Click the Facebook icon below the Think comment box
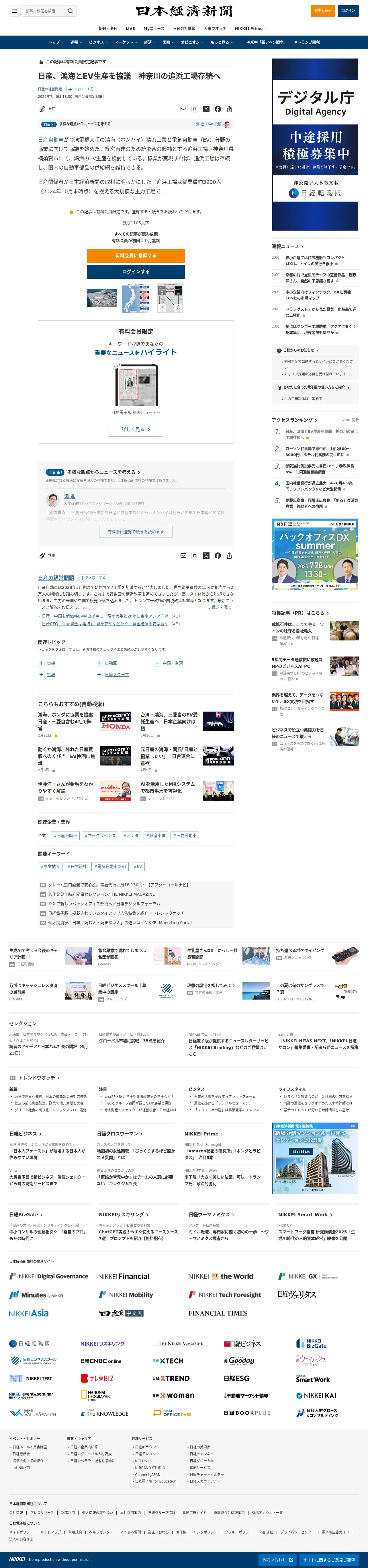368x1568 pixels. (218, 555)
